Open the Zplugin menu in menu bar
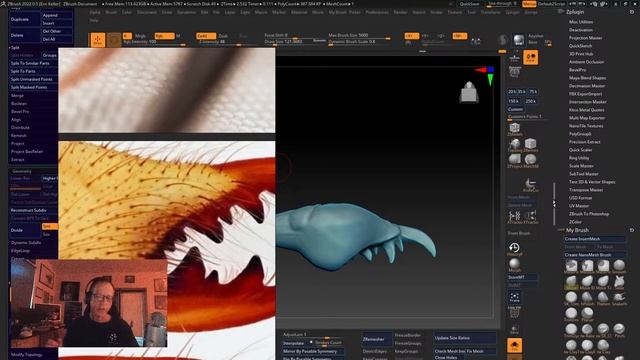The height and width of the screenshot is (360, 640). pyautogui.click(x=513, y=12)
